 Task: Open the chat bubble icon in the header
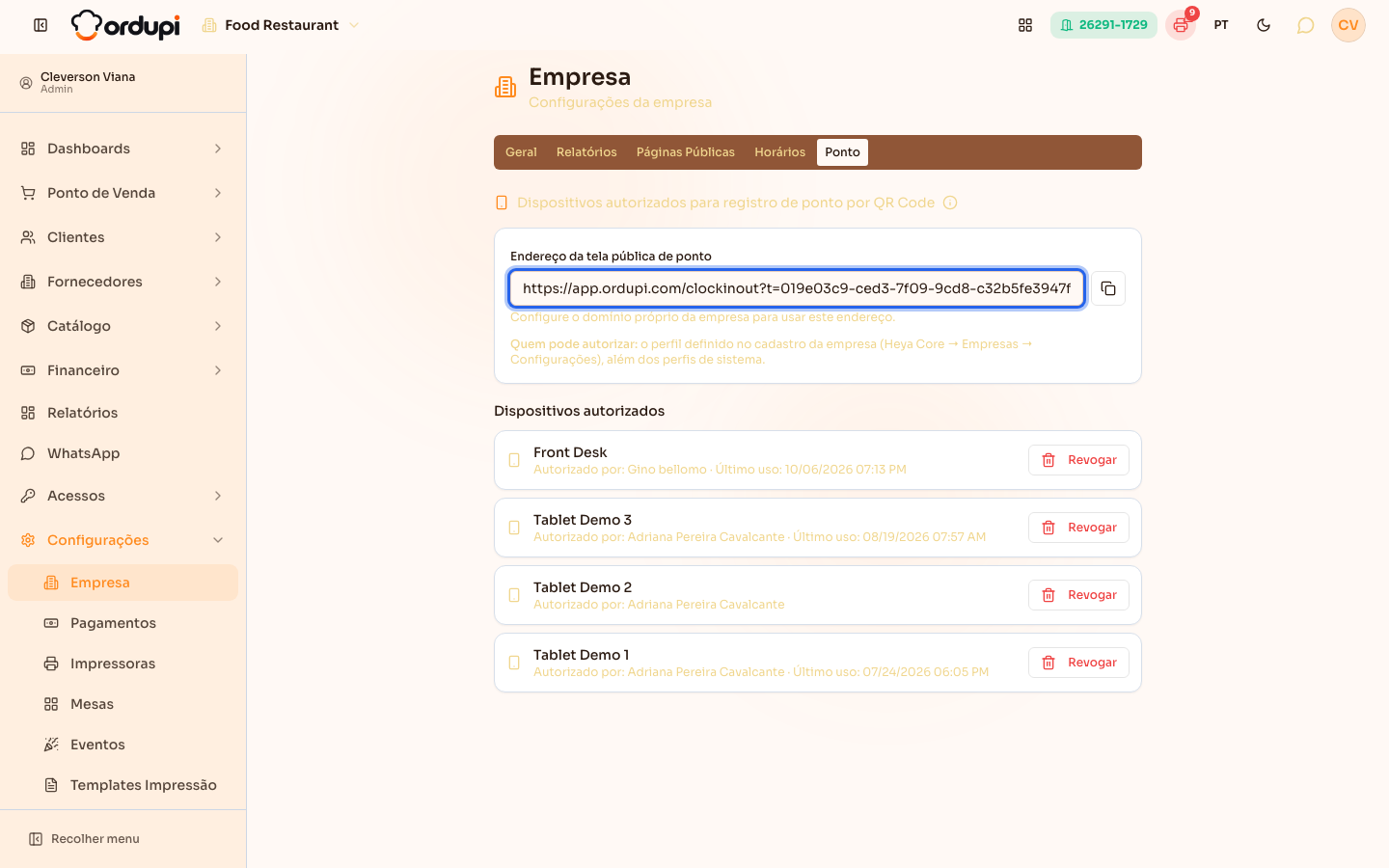point(1305,25)
